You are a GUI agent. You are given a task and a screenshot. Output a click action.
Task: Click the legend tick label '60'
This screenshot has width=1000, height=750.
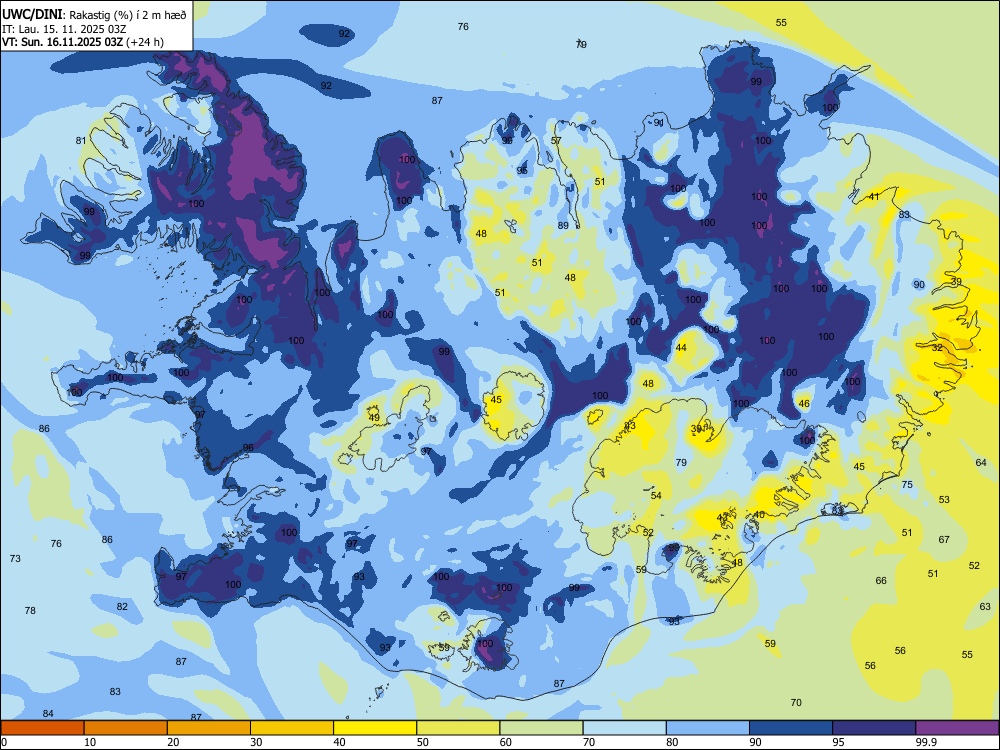[x=506, y=742]
